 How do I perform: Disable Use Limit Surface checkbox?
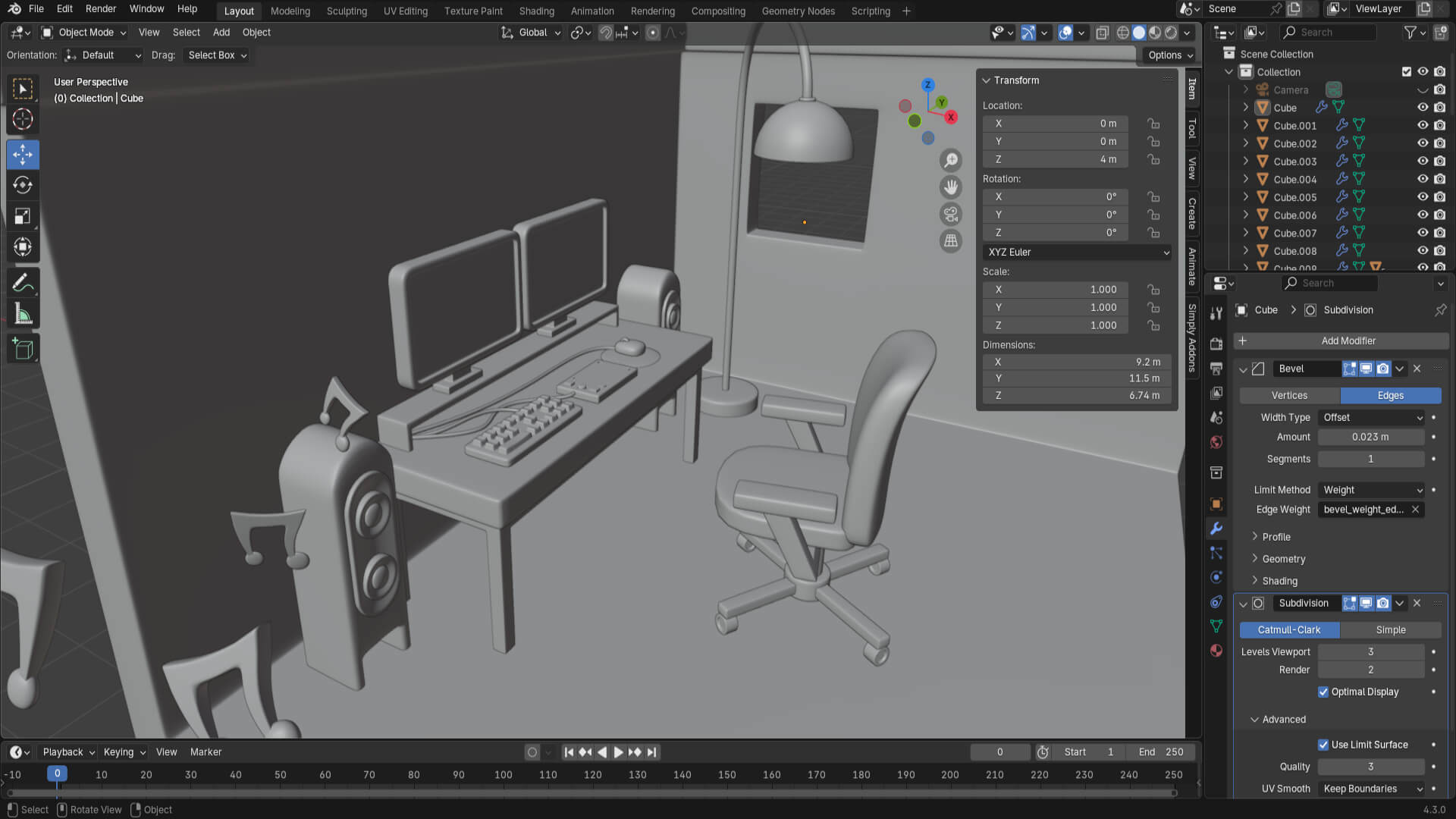pos(1323,745)
